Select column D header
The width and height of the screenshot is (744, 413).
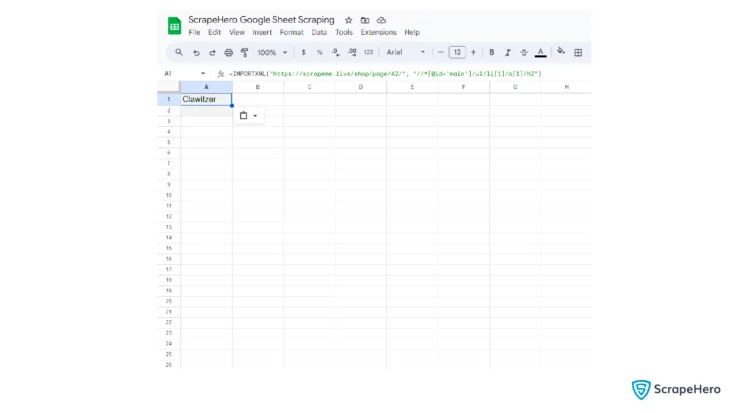[361, 87]
